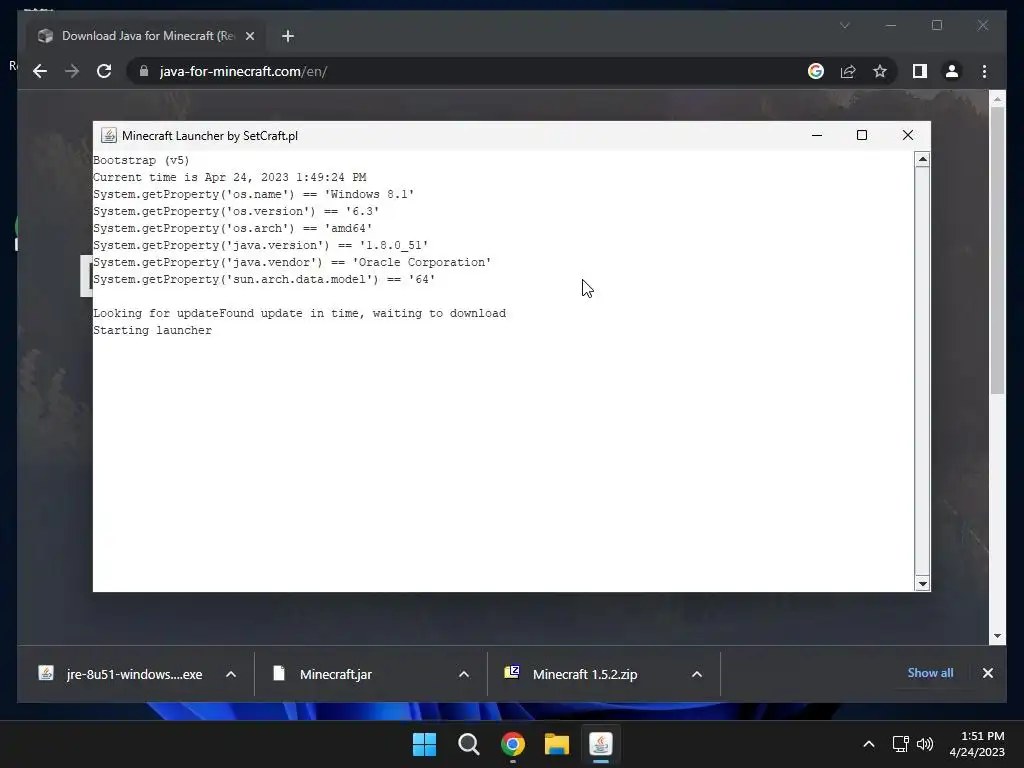Close the Minecraft Launcher window
This screenshot has height=768, width=1024.
pos(908,135)
